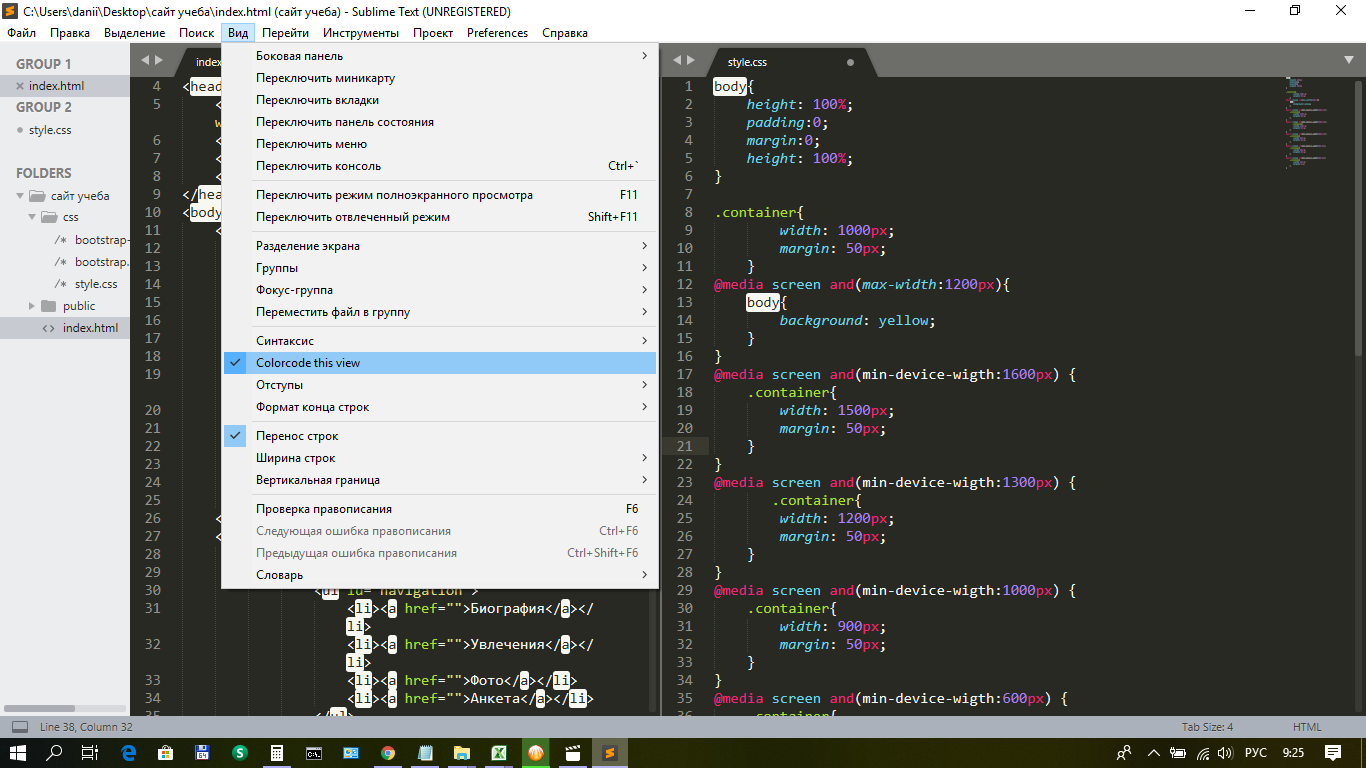Open Переместить файл в группу submenu
The height and width of the screenshot is (768, 1366).
coord(440,312)
